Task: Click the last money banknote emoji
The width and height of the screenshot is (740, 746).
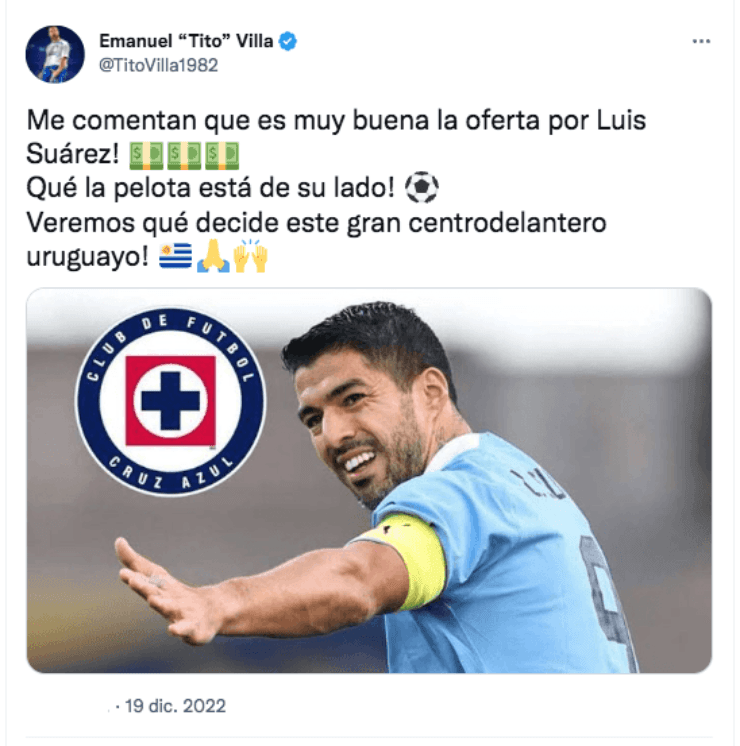Action: coord(222,155)
